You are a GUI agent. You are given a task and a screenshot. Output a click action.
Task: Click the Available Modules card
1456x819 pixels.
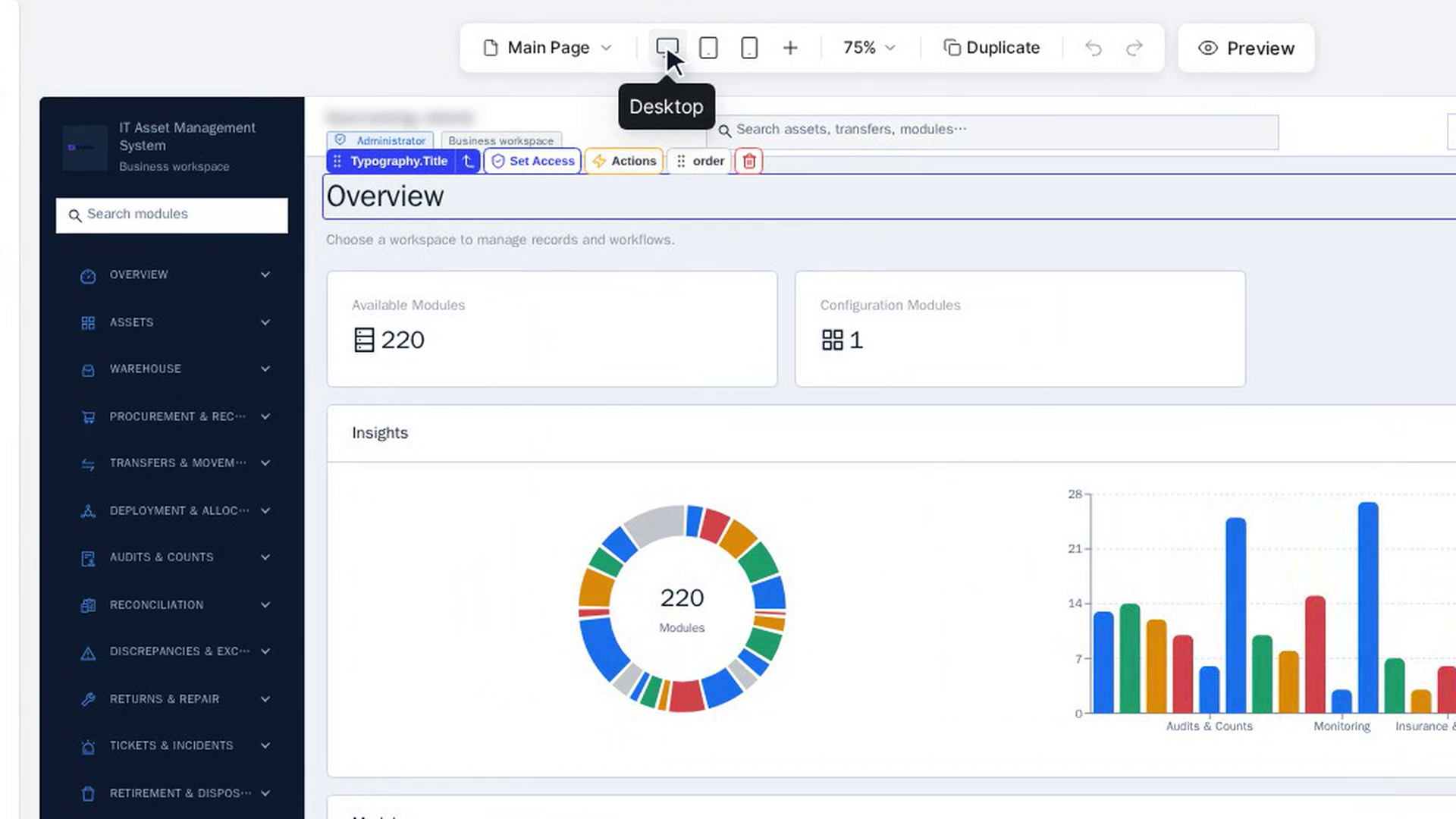click(552, 329)
